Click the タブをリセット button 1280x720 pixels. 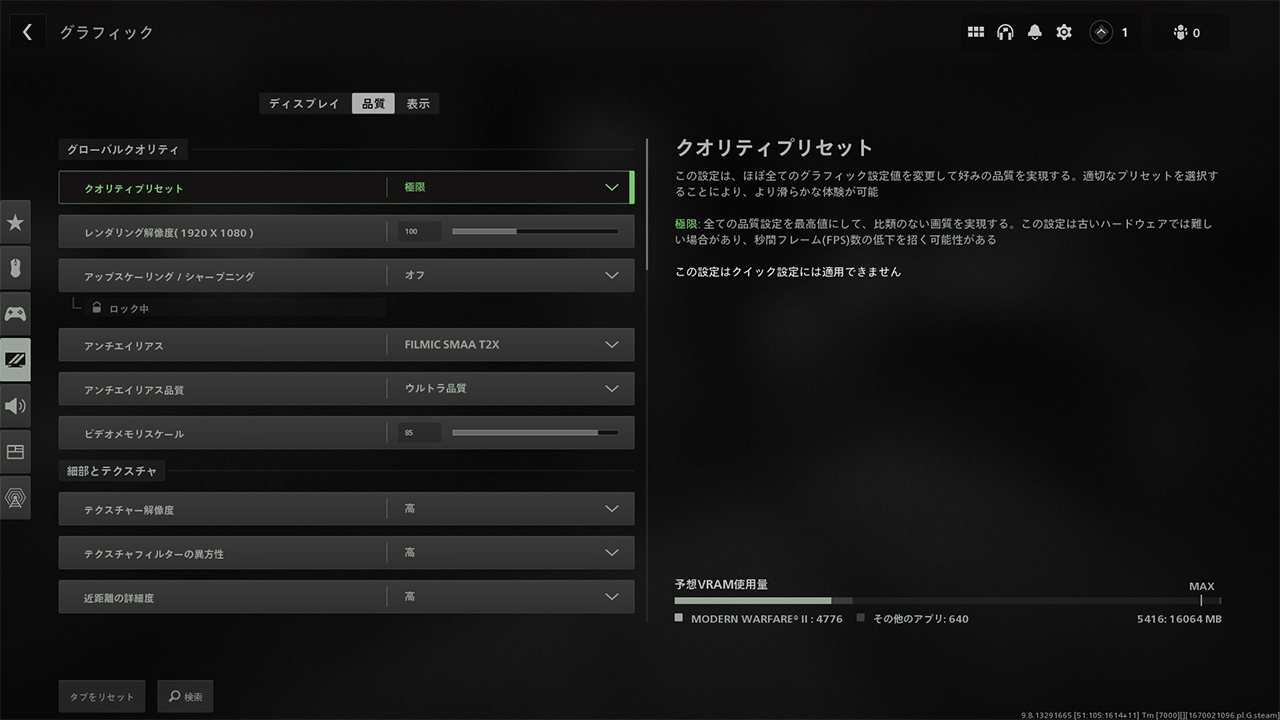coord(102,697)
